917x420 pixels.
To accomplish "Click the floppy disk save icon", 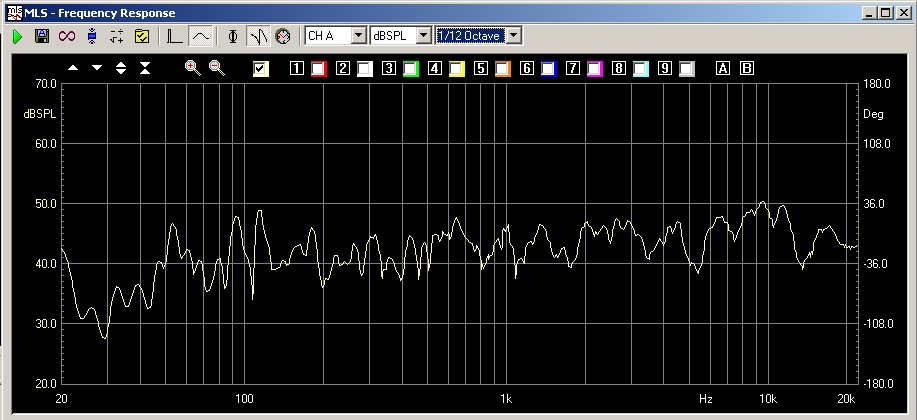I will (42, 36).
